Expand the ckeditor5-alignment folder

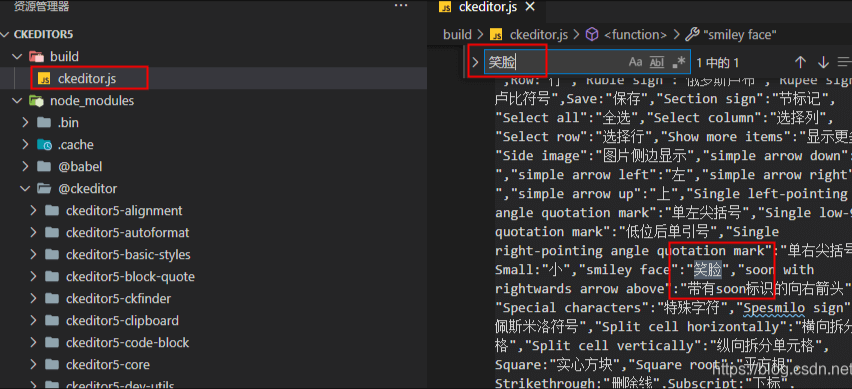(33, 211)
